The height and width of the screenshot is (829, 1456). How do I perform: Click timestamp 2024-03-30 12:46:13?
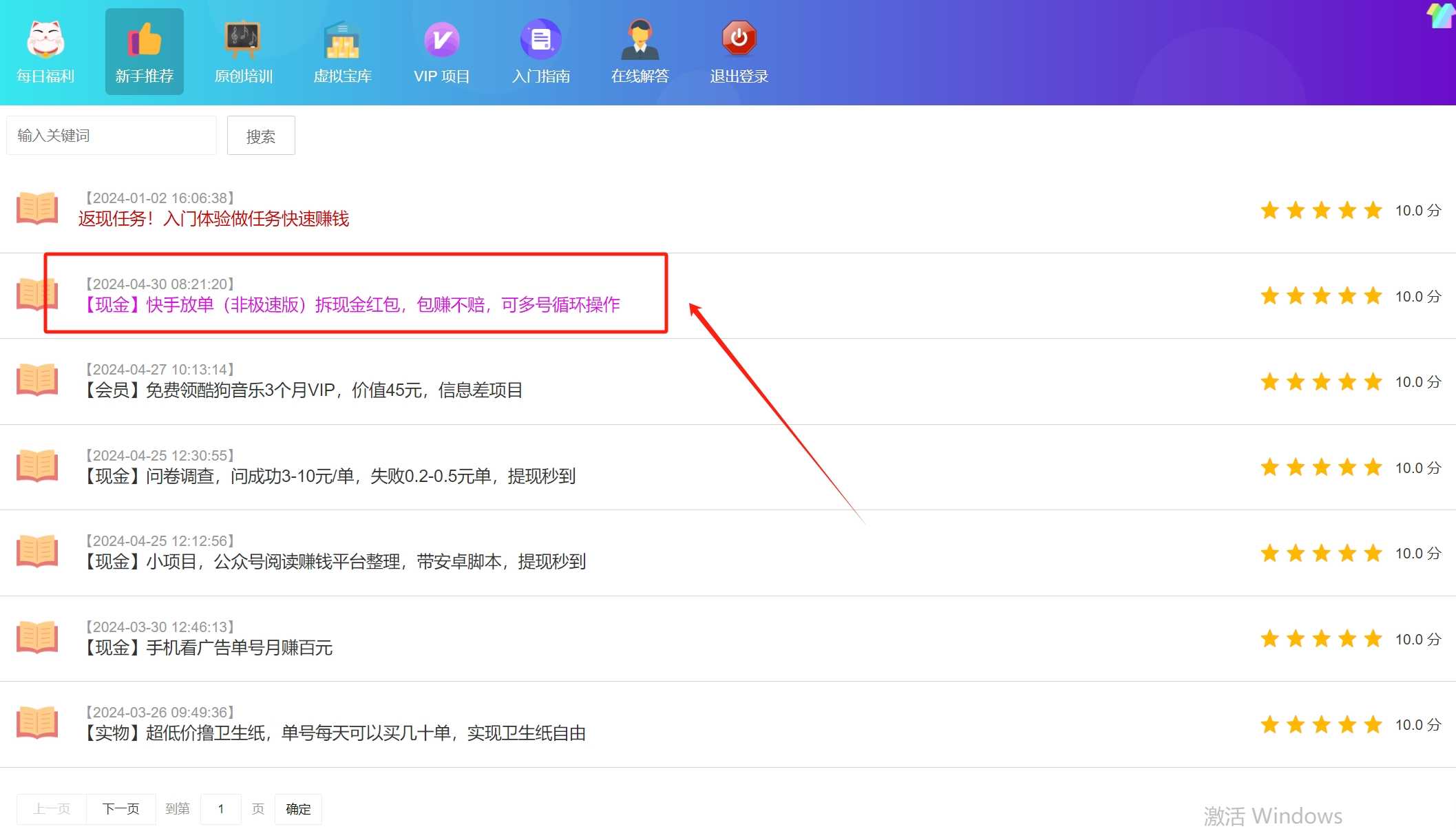160,627
